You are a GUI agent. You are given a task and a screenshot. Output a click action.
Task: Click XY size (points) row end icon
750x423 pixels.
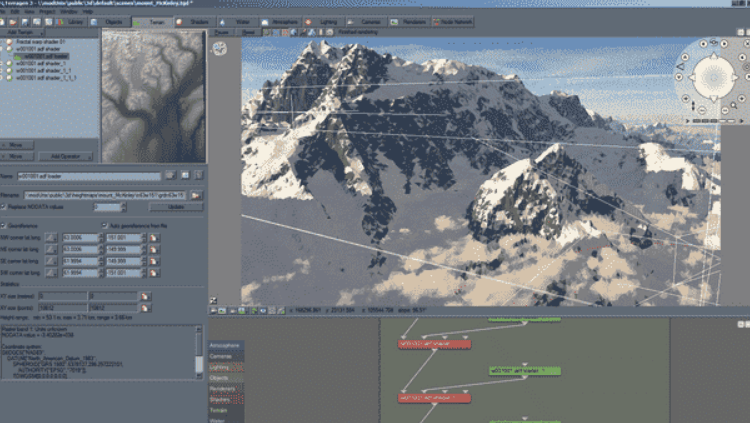coord(145,308)
